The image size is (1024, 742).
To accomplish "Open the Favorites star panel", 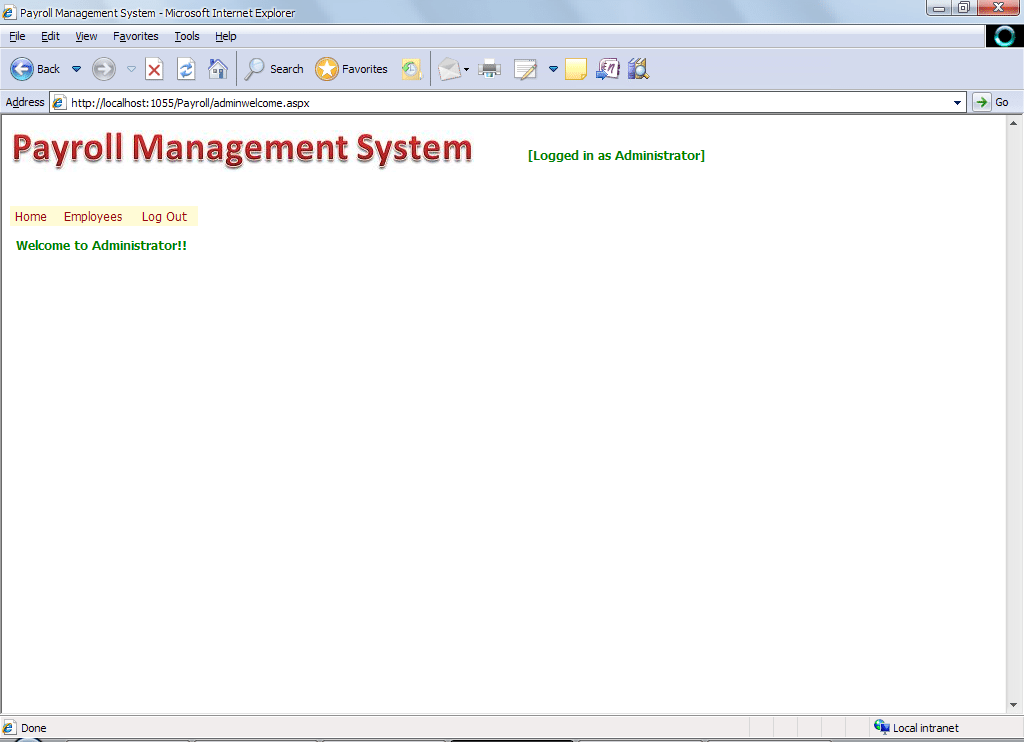I will pos(351,69).
